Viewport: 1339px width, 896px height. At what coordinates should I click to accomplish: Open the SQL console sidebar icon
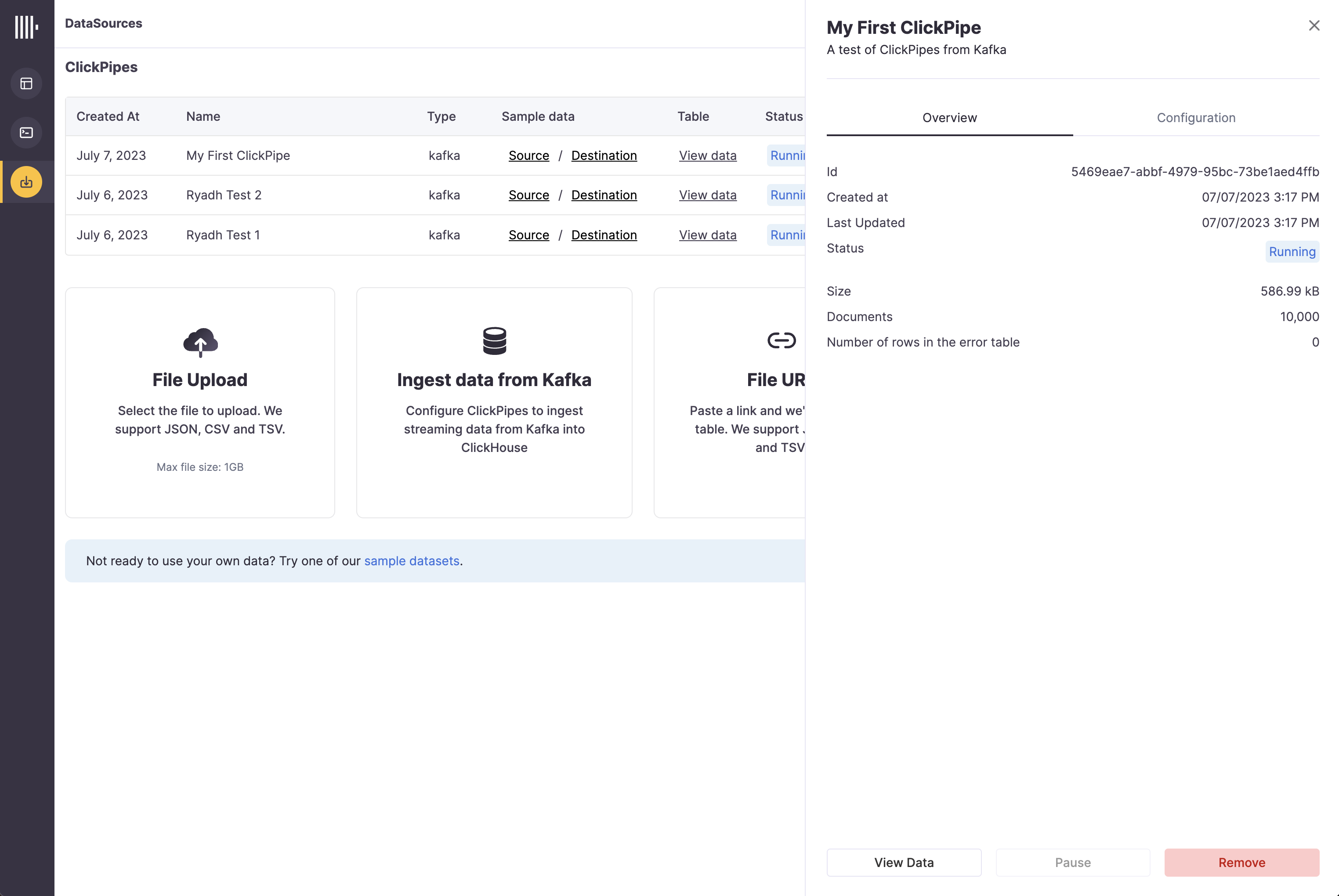pos(26,133)
